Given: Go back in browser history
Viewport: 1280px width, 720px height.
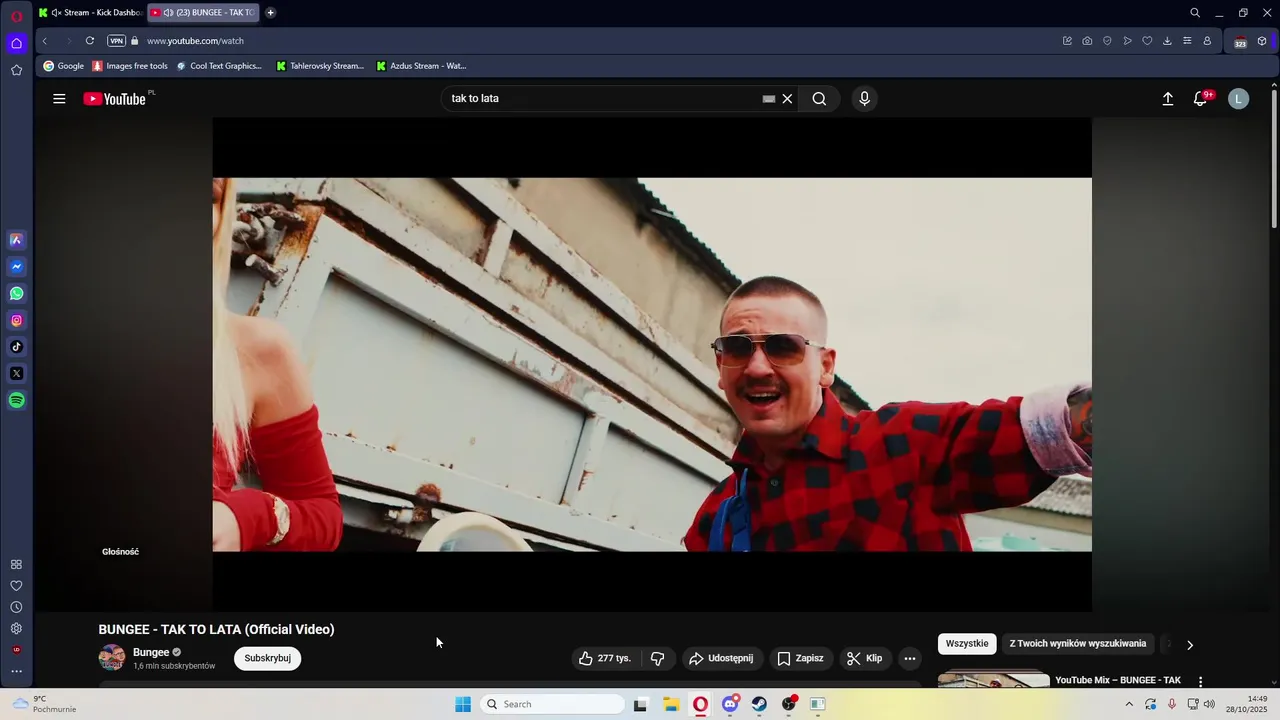Looking at the screenshot, I should (45, 41).
